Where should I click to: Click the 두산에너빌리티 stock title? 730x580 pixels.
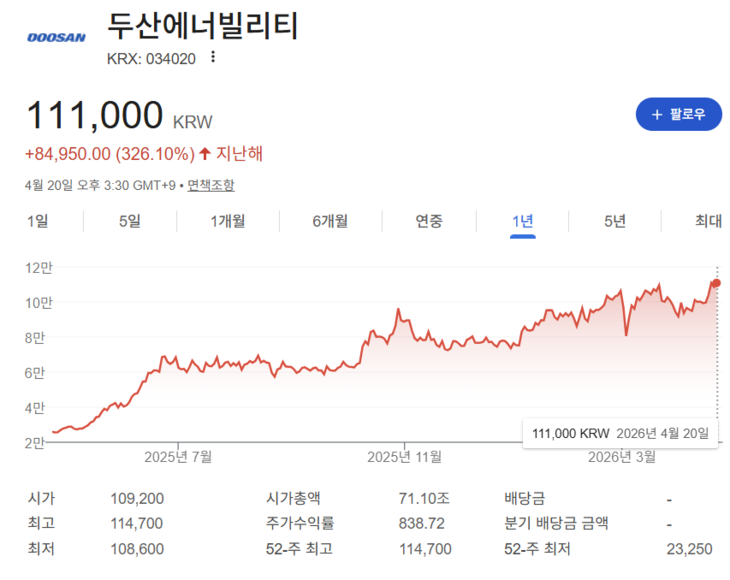202,25
